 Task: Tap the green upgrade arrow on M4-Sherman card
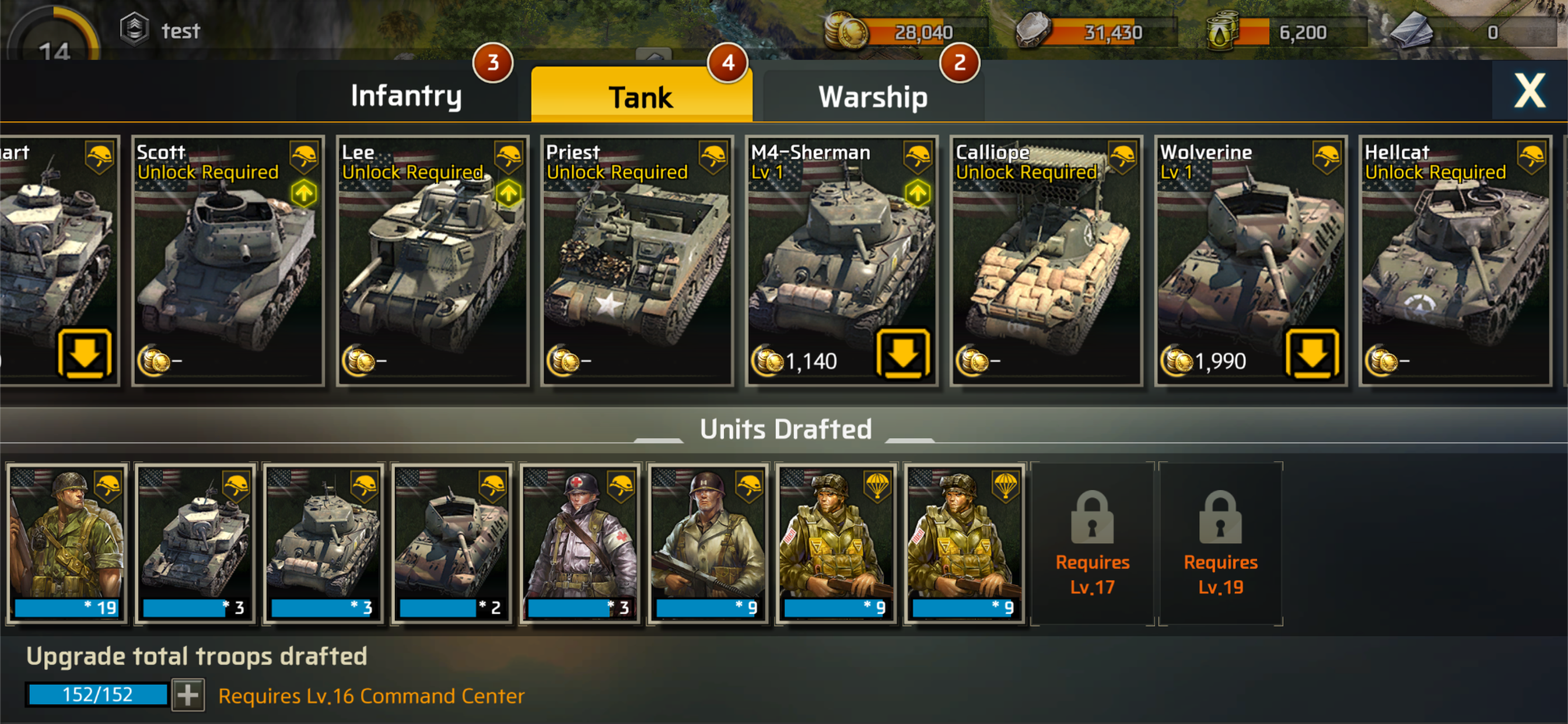(x=918, y=194)
